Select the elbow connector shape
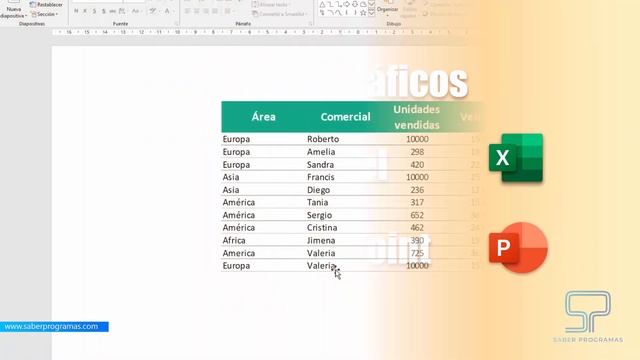 [331, 4]
